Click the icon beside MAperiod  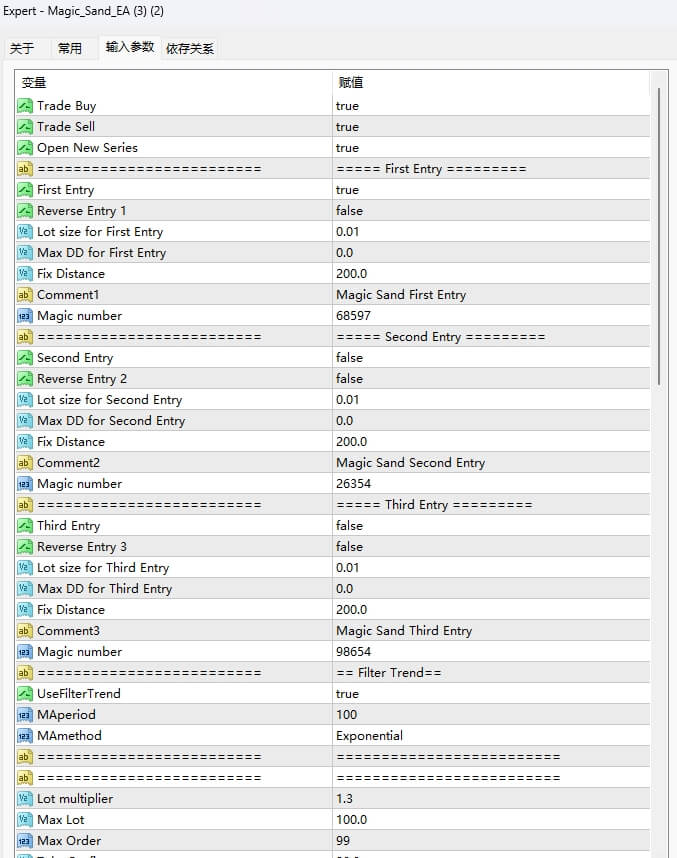tap(25, 715)
